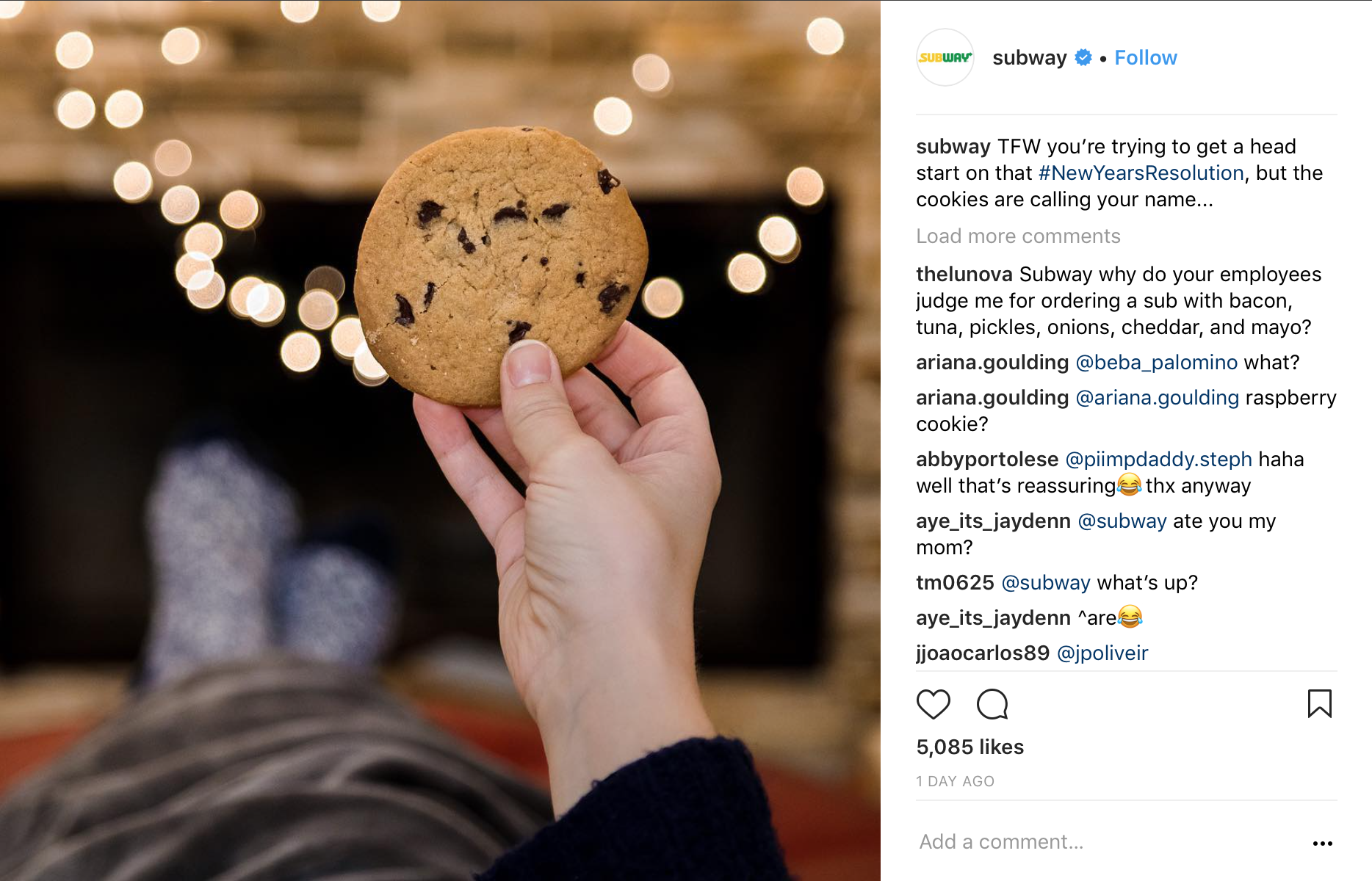The height and width of the screenshot is (881, 1372).
Task: Open tm0625 commenter profile
Action: [955, 582]
